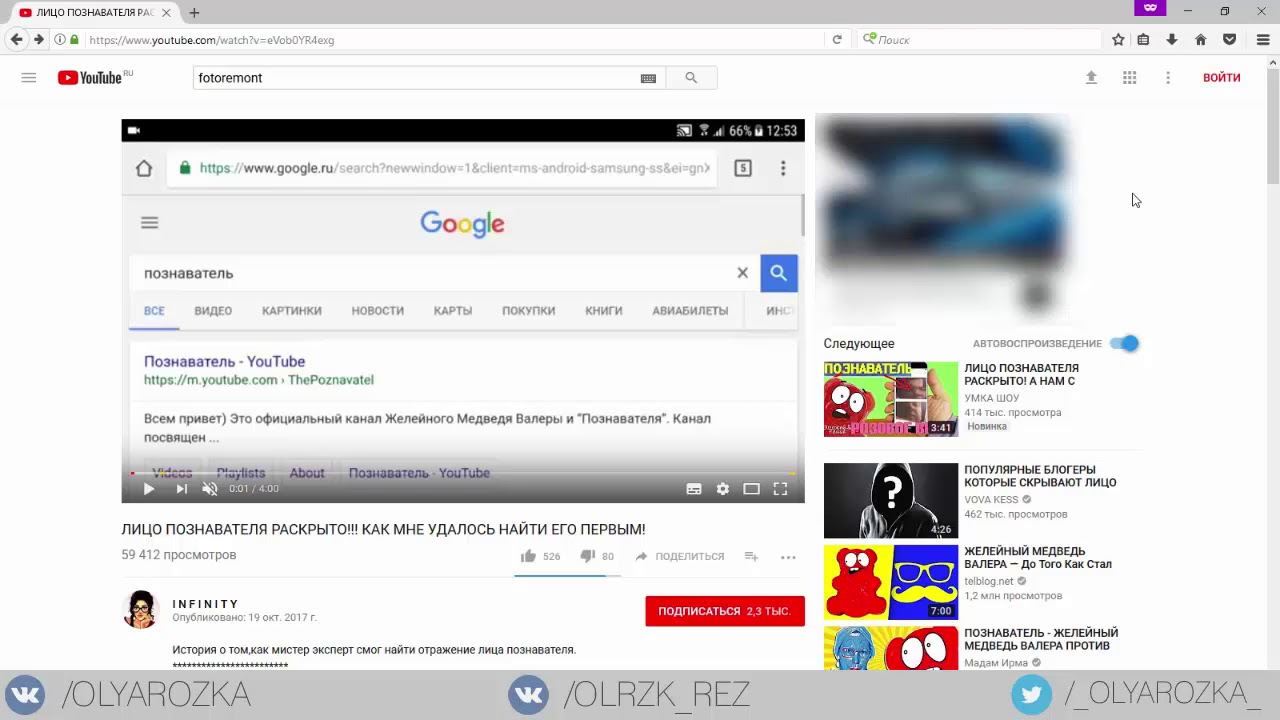Screen dimensions: 1280x720
Task: Open the YouTube apps grid
Action: (x=1129, y=78)
